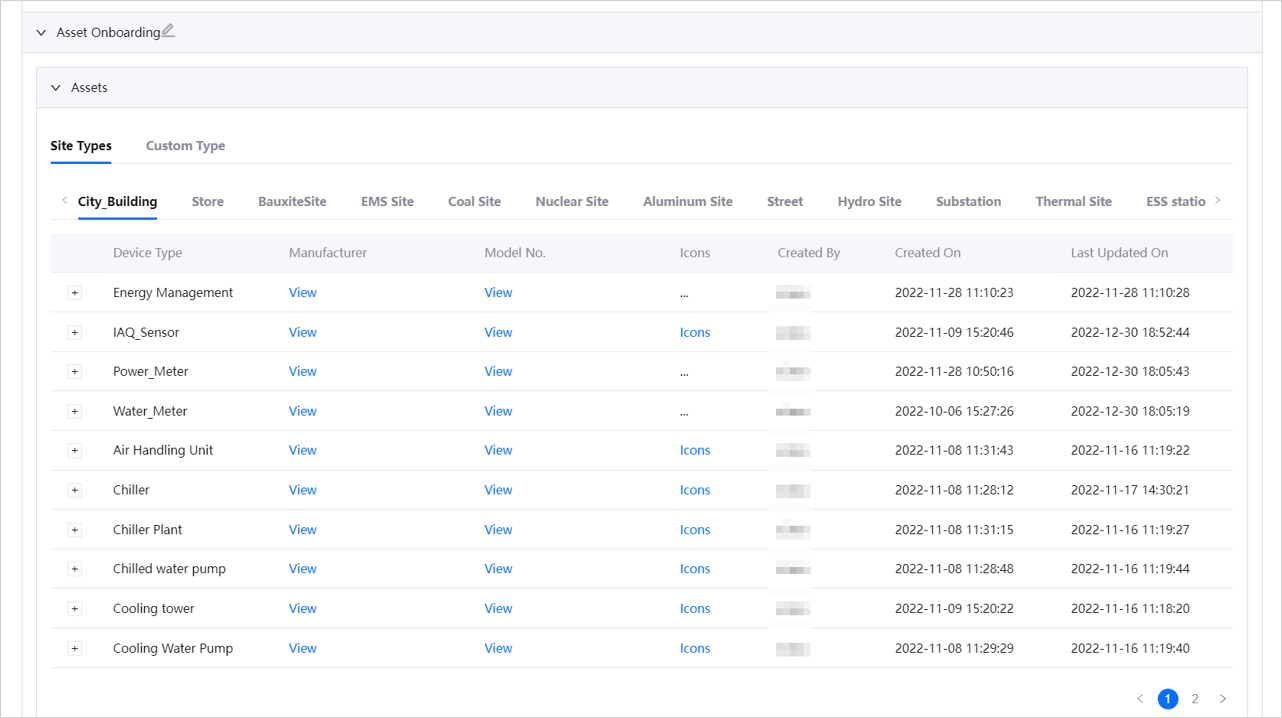Open Icons link for Cooling tower
Image resolution: width=1282 pixels, height=718 pixels.
coord(694,609)
